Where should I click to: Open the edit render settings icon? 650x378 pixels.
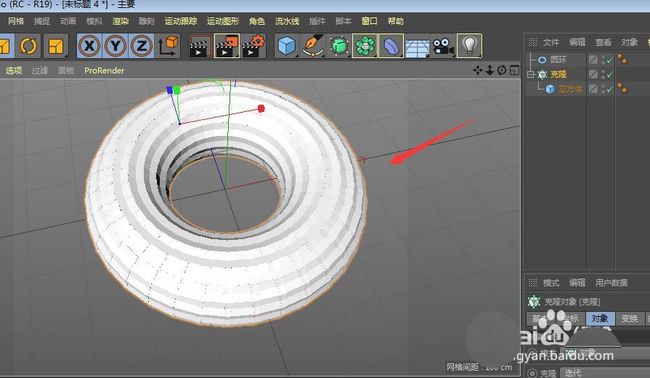coord(253,46)
